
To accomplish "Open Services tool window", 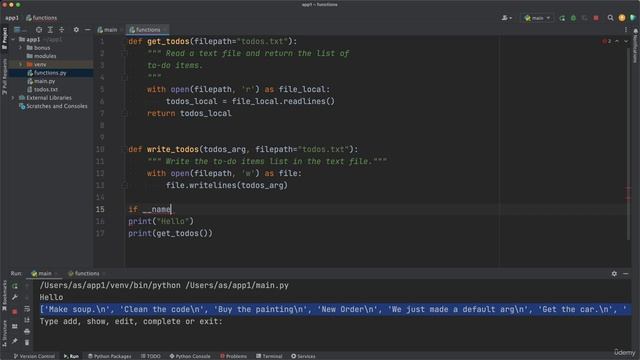I will click(x=303, y=356).
